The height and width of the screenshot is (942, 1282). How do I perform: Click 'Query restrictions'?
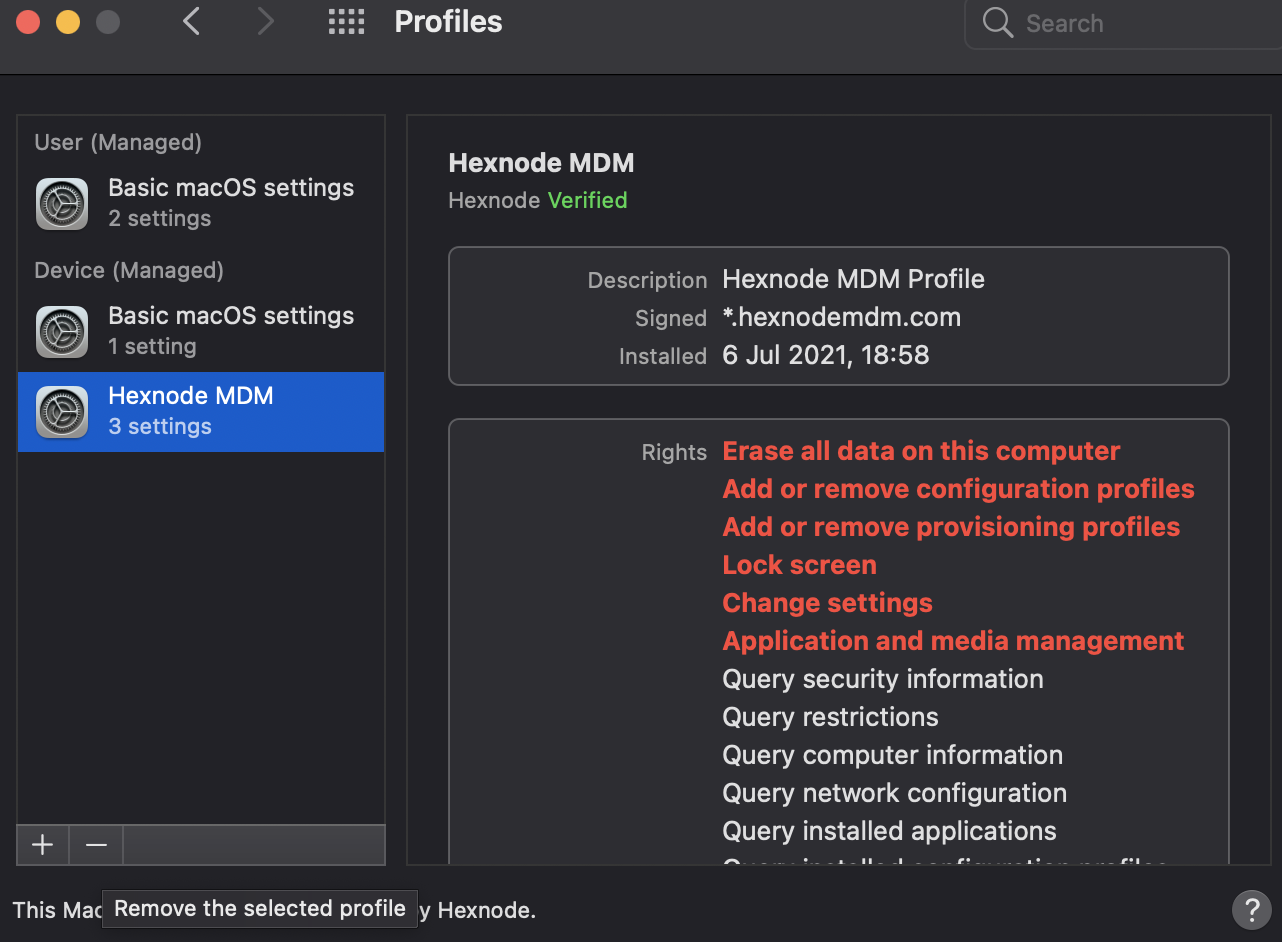coord(830,717)
